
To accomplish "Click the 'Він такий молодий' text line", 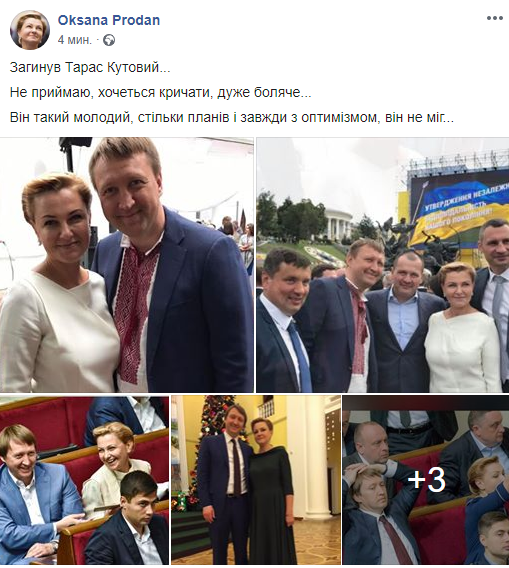I will point(232,118).
